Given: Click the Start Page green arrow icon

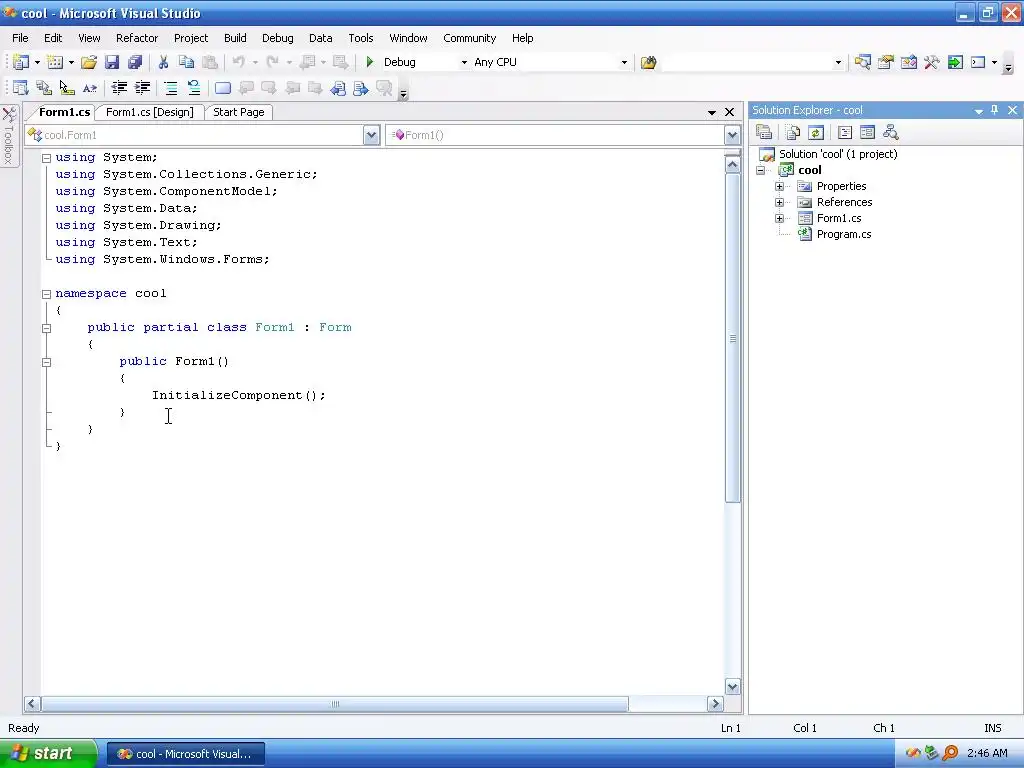Looking at the screenshot, I should tap(955, 63).
